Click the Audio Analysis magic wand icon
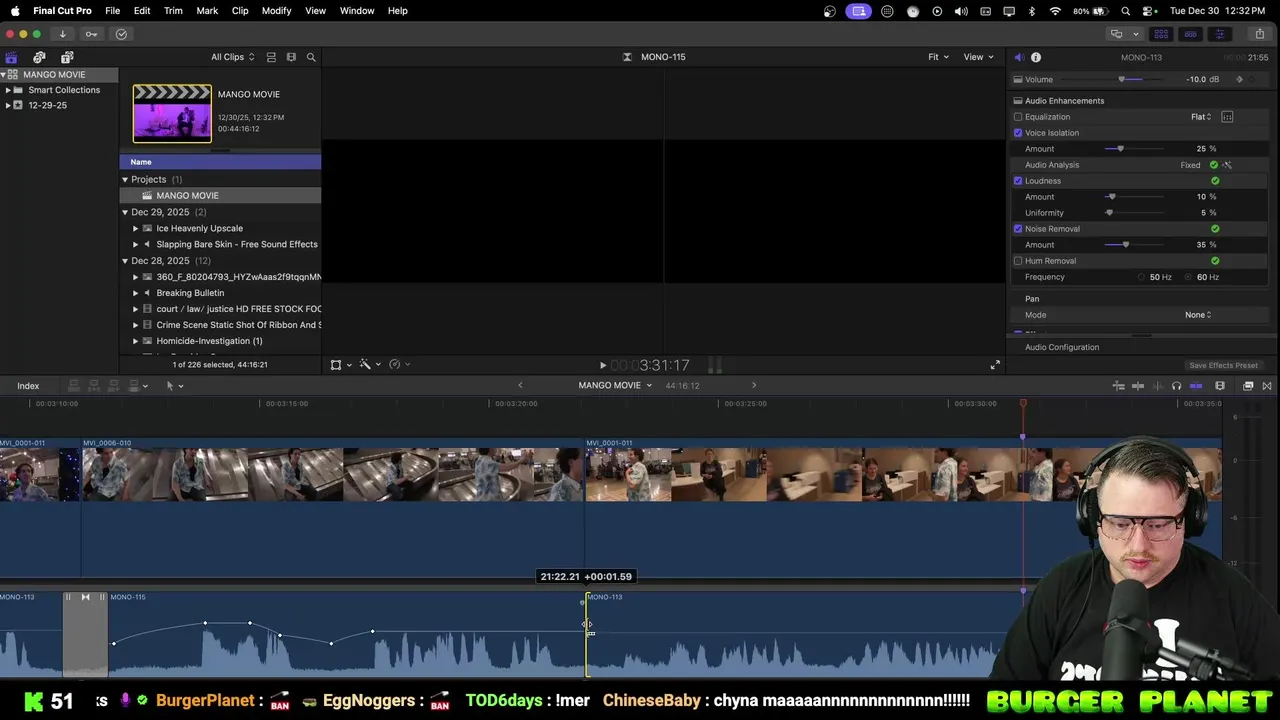Screen dimensions: 1280x720 point(1227,165)
